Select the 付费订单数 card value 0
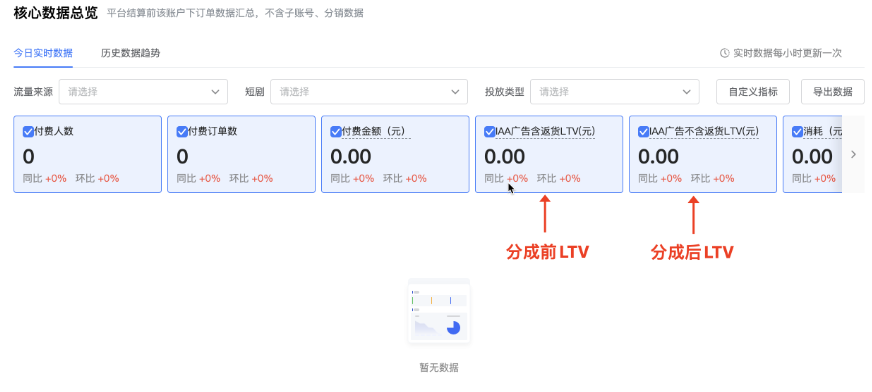This screenshot has height=392, width=872. pyautogui.click(x=182, y=157)
